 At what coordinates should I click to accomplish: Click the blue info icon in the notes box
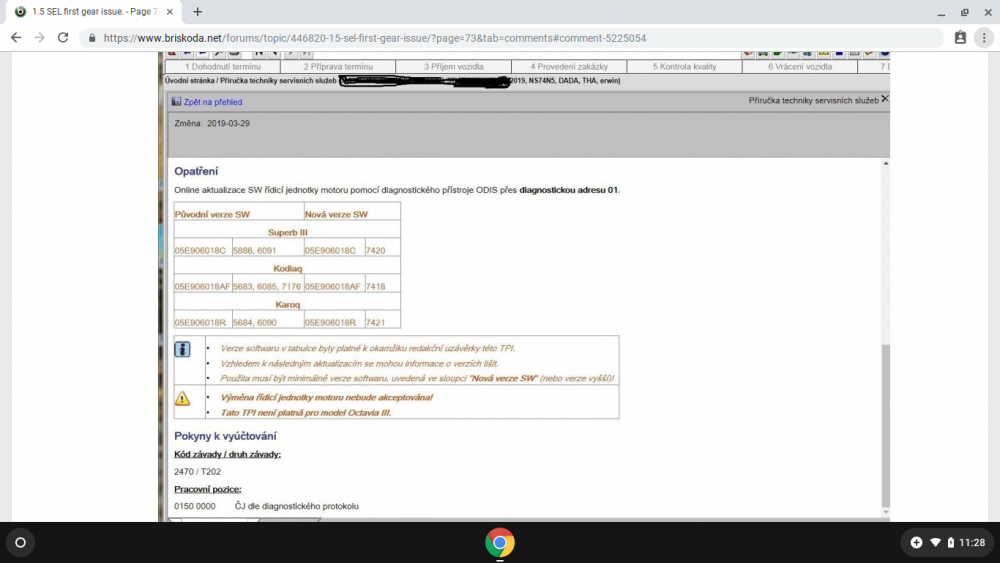click(x=182, y=349)
